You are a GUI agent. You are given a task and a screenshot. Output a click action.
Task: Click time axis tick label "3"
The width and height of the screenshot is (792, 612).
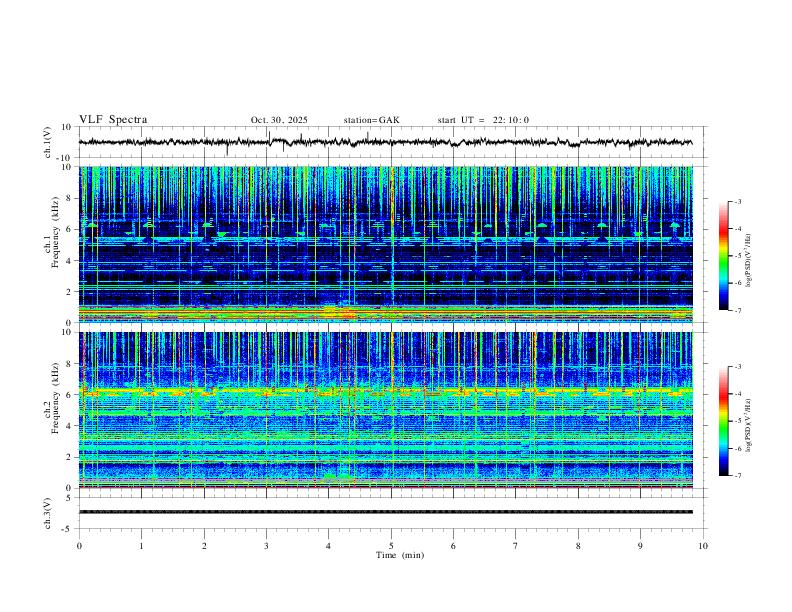(x=266, y=546)
